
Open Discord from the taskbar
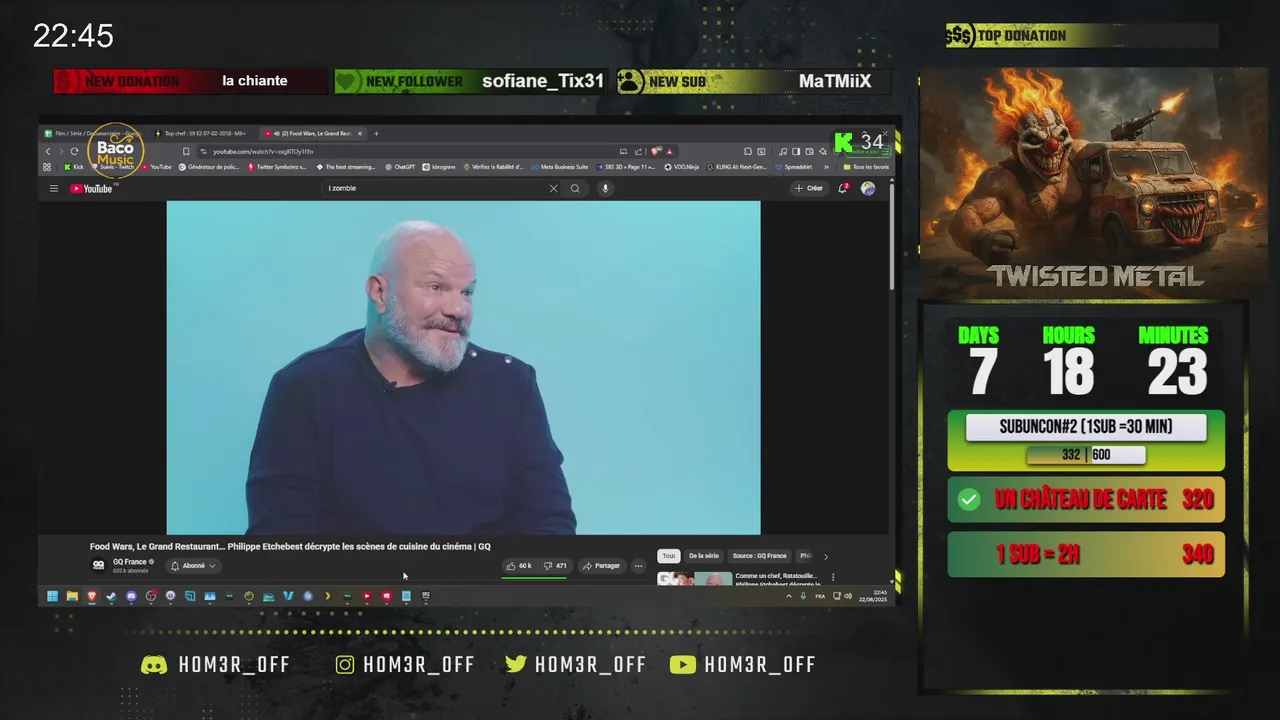click(131, 596)
